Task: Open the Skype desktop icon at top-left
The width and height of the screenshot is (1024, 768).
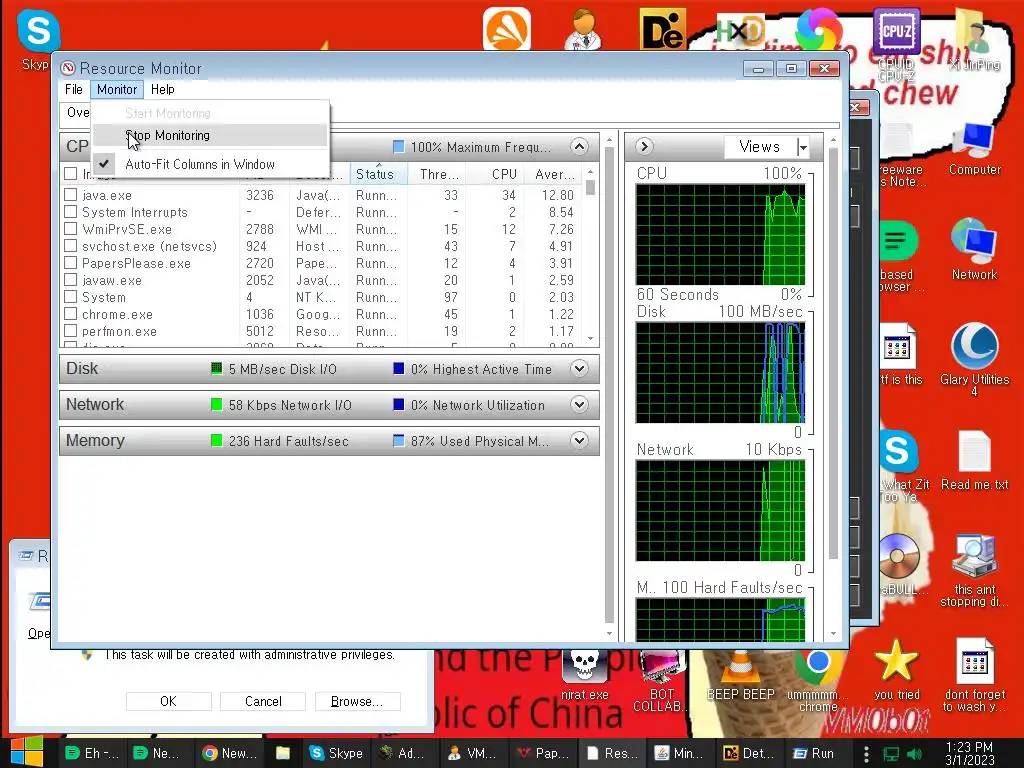Action: click(37, 39)
